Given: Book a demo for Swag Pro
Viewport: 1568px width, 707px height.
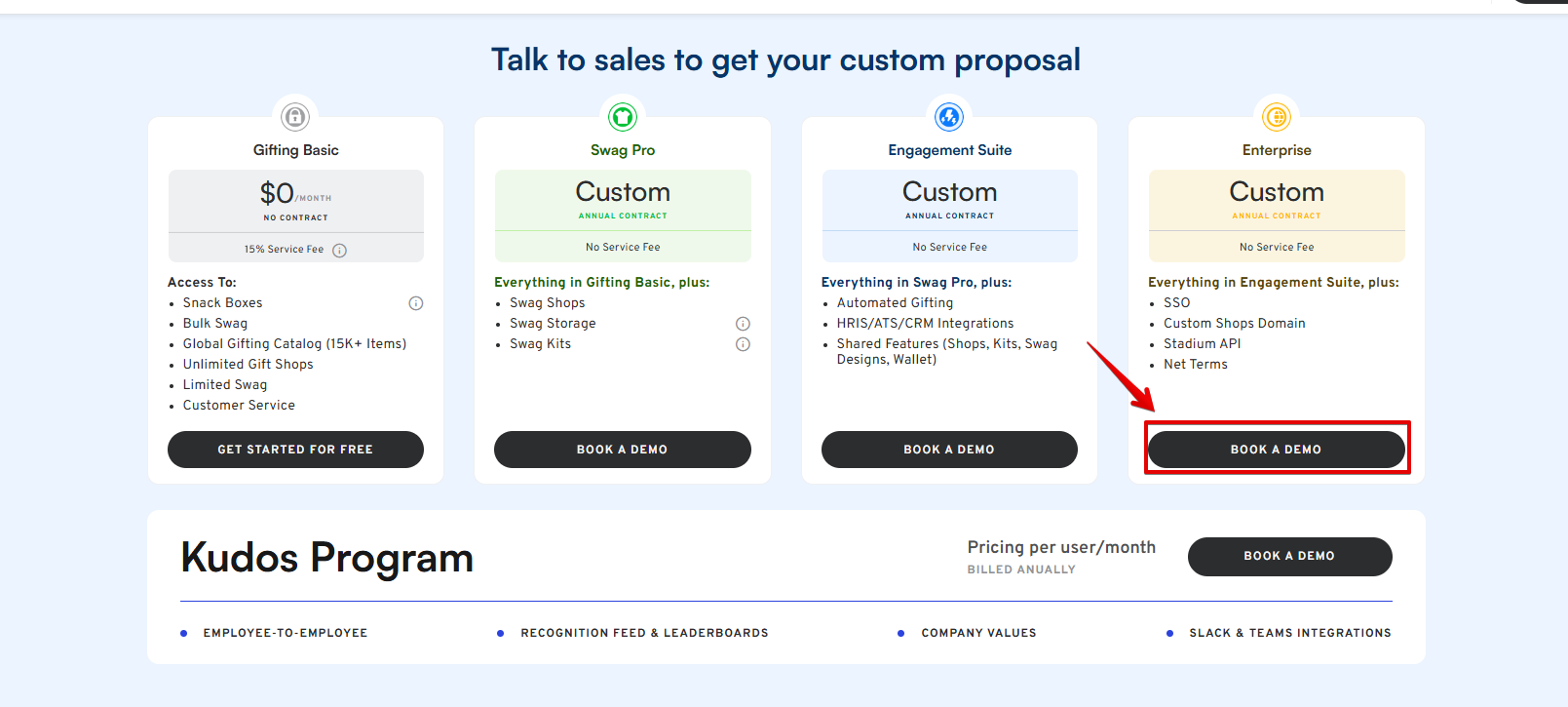Looking at the screenshot, I should click(622, 450).
